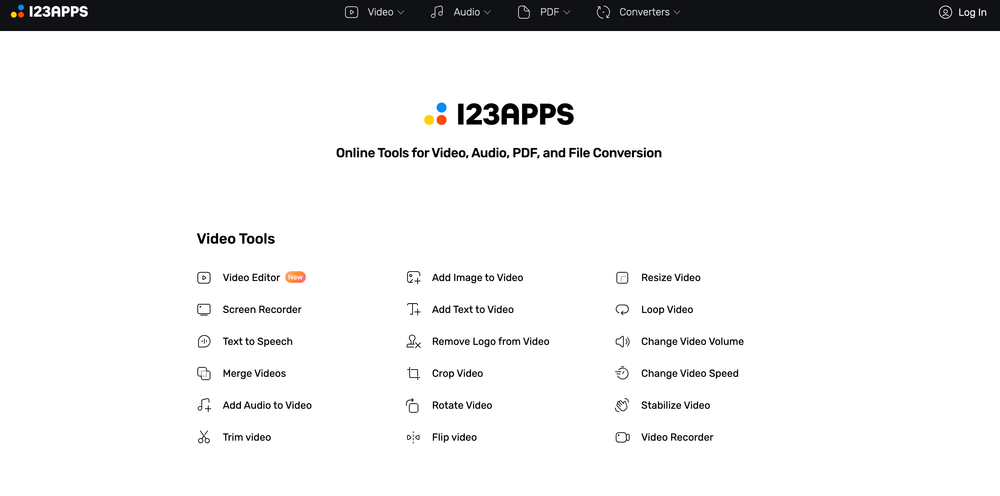Click the PDF menu document icon

524,12
